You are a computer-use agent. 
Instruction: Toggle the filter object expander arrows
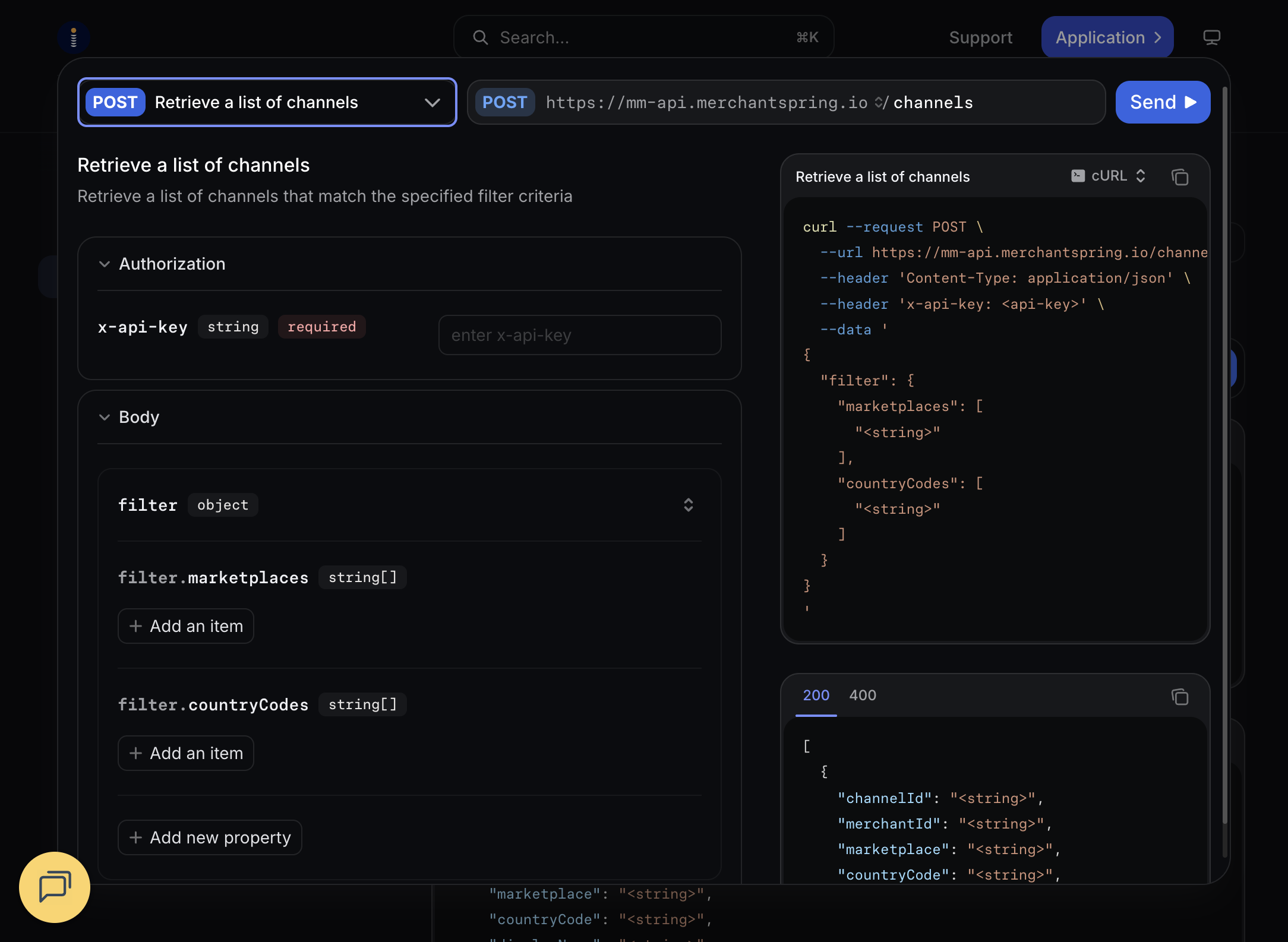click(x=688, y=505)
